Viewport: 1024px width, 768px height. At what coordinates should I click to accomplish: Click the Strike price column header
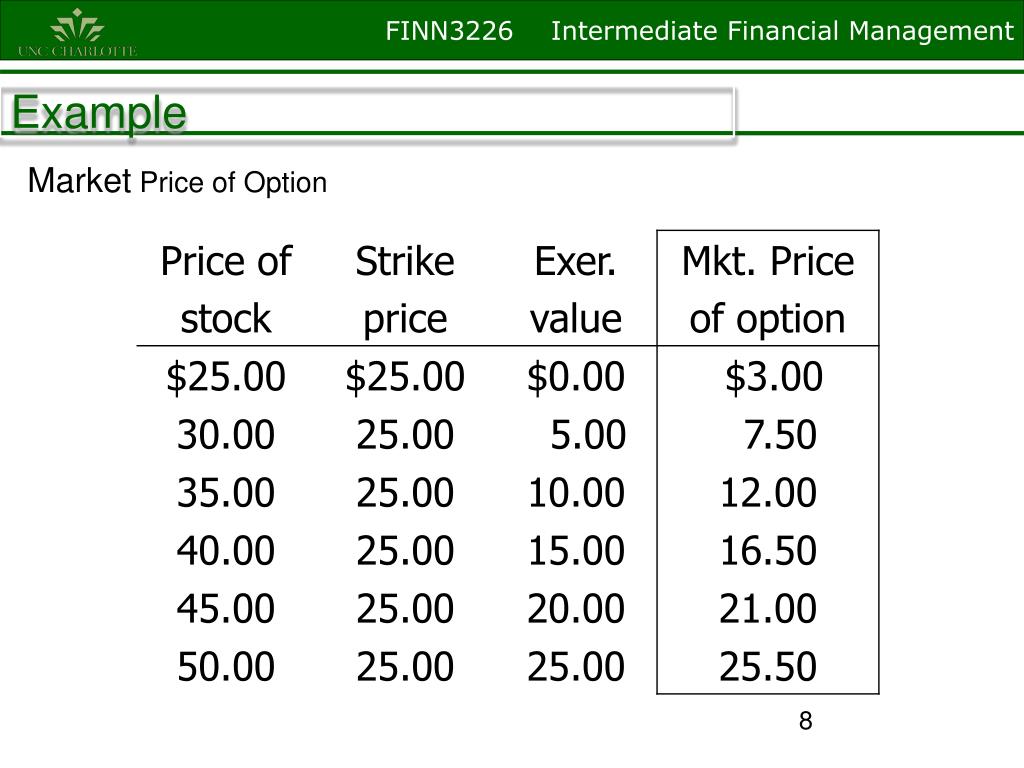click(405, 289)
